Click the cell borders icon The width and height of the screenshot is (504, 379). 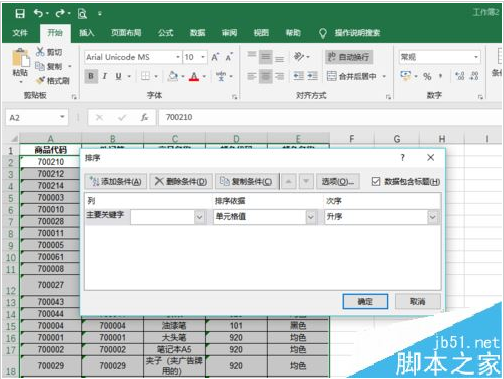145,76
